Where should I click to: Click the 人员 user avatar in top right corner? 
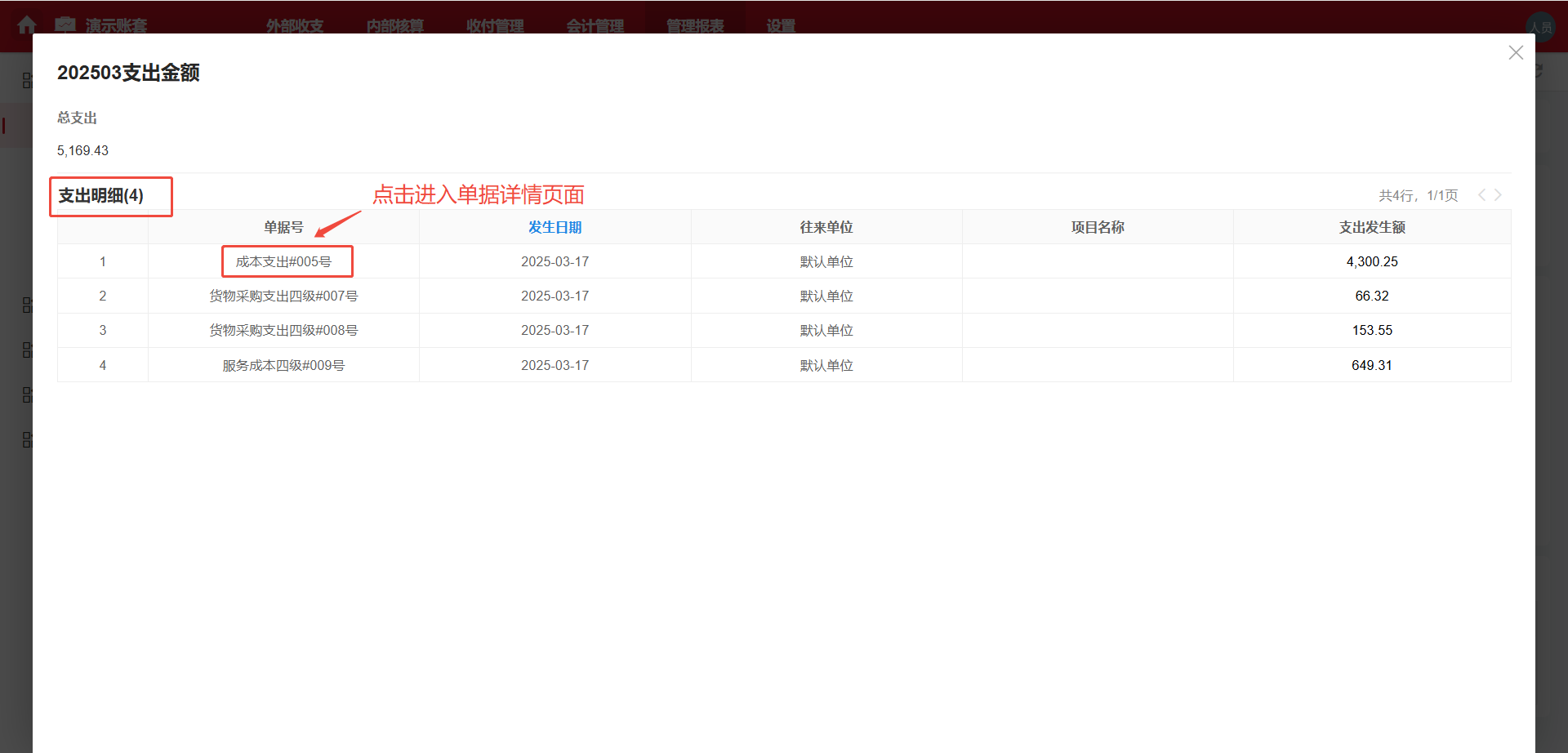(1541, 25)
